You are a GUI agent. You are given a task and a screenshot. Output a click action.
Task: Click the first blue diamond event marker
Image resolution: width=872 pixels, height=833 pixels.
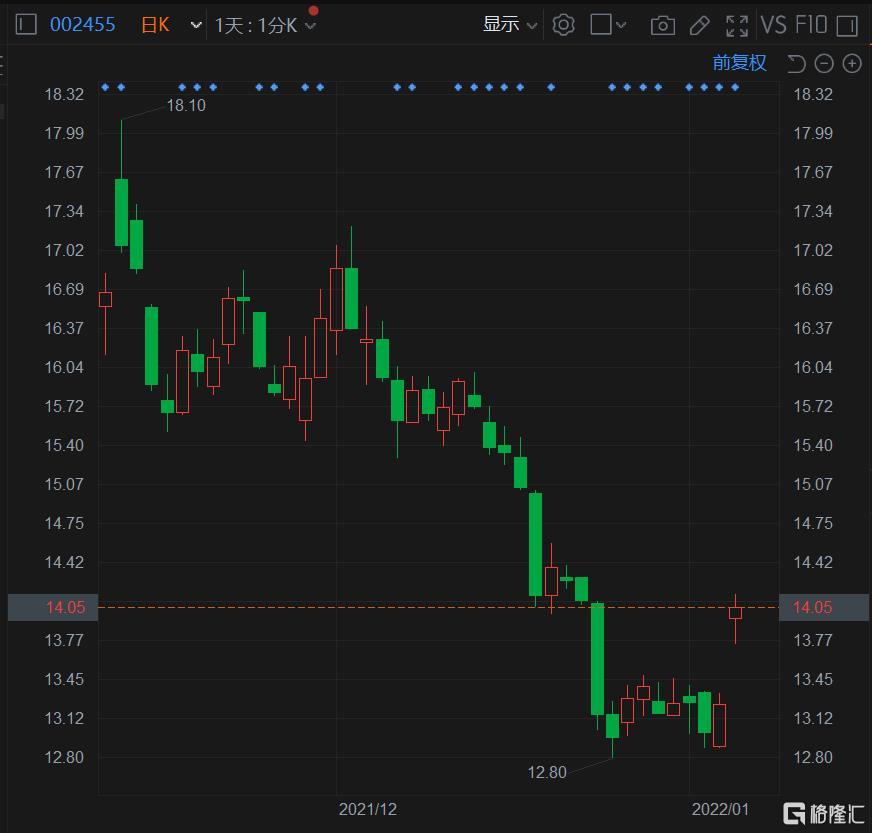tap(105, 87)
